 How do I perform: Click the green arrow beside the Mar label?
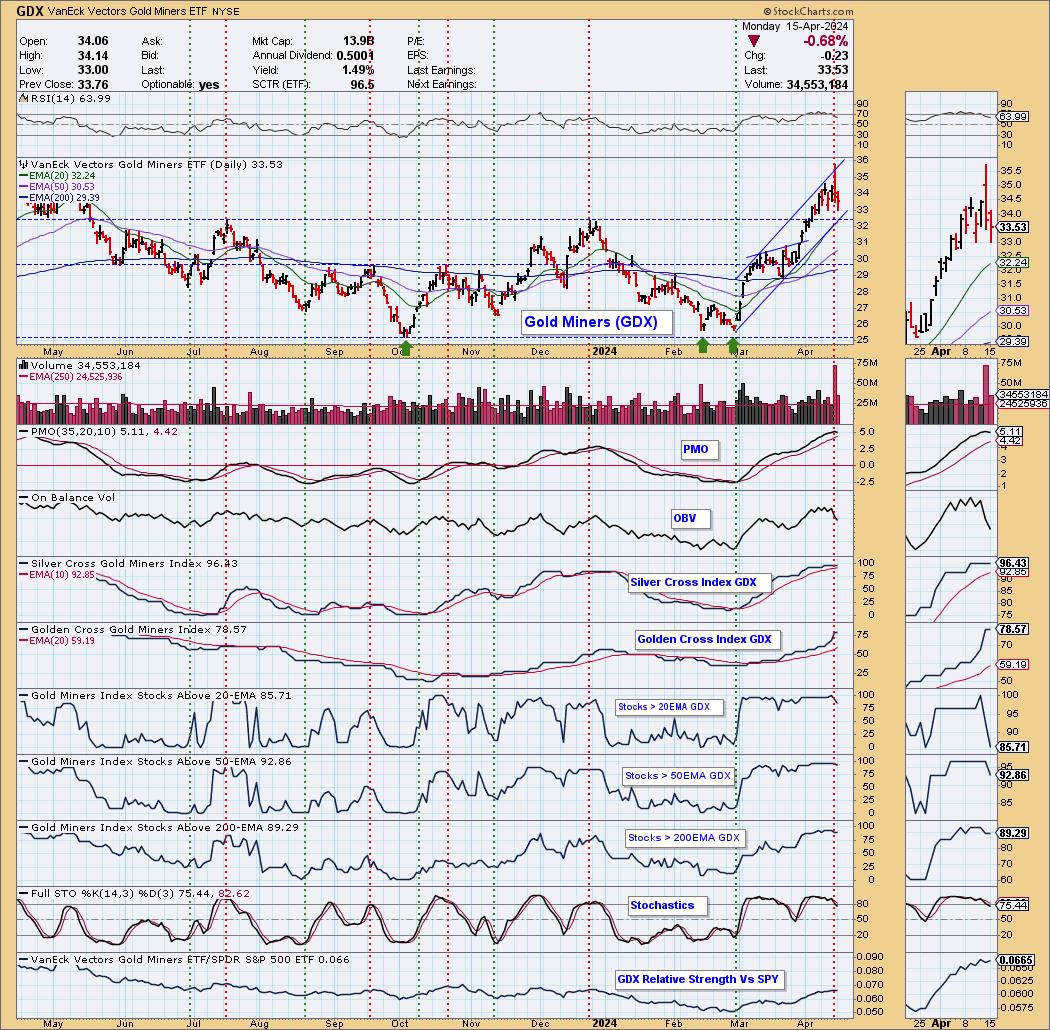click(x=733, y=345)
